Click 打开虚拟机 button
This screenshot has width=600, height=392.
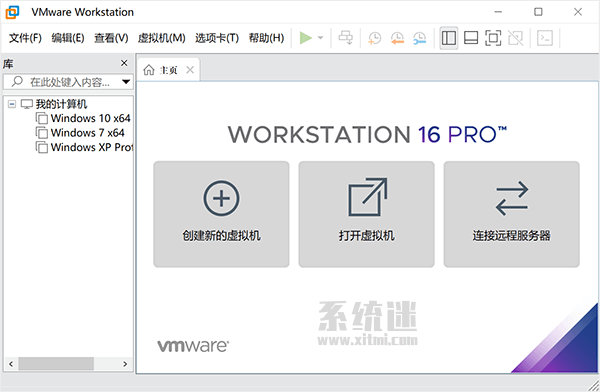[x=367, y=214]
